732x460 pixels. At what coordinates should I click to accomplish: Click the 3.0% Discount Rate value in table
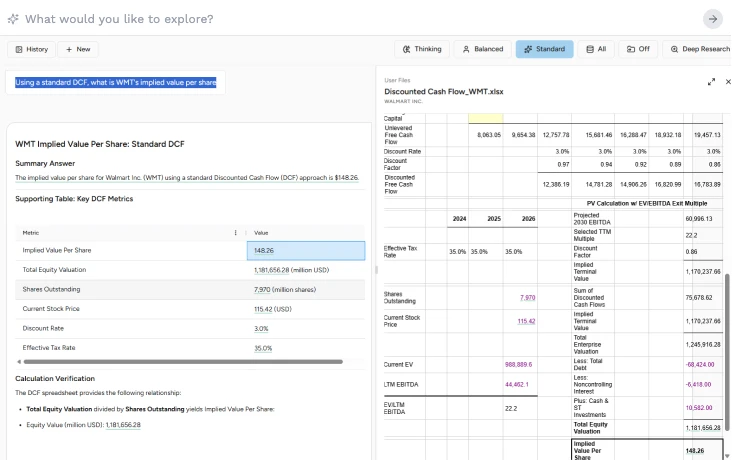[x=261, y=329]
